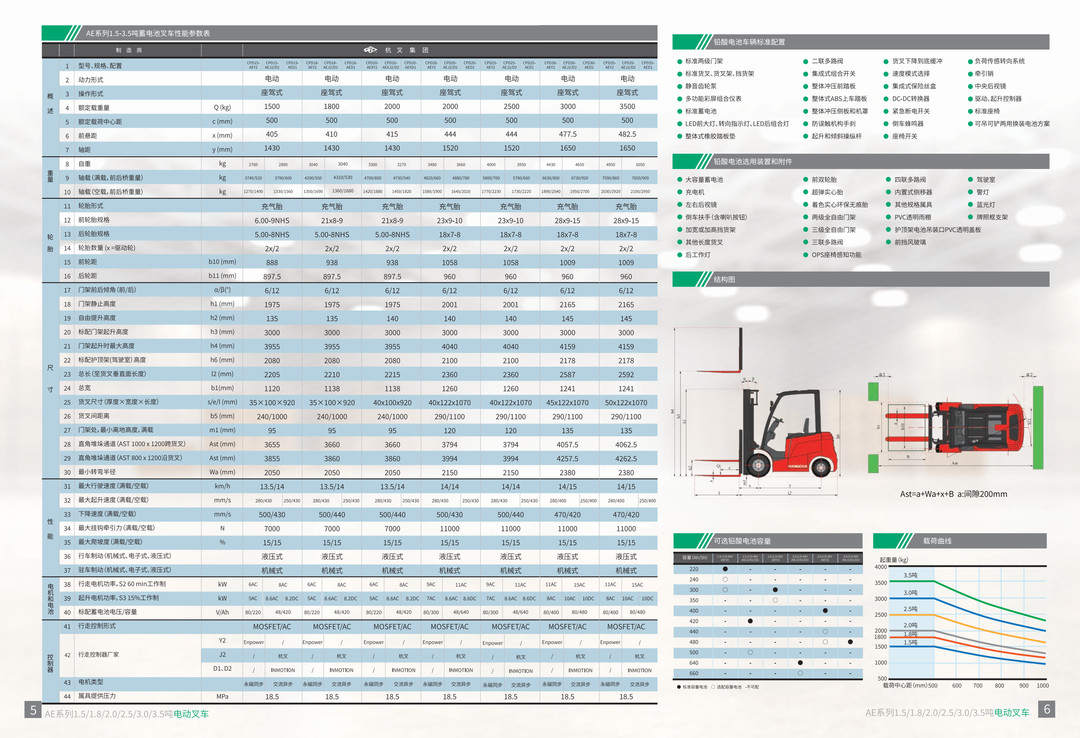This screenshot has width=1080, height=738.
Task: Click page number 6 badge
Action: tap(1046, 709)
